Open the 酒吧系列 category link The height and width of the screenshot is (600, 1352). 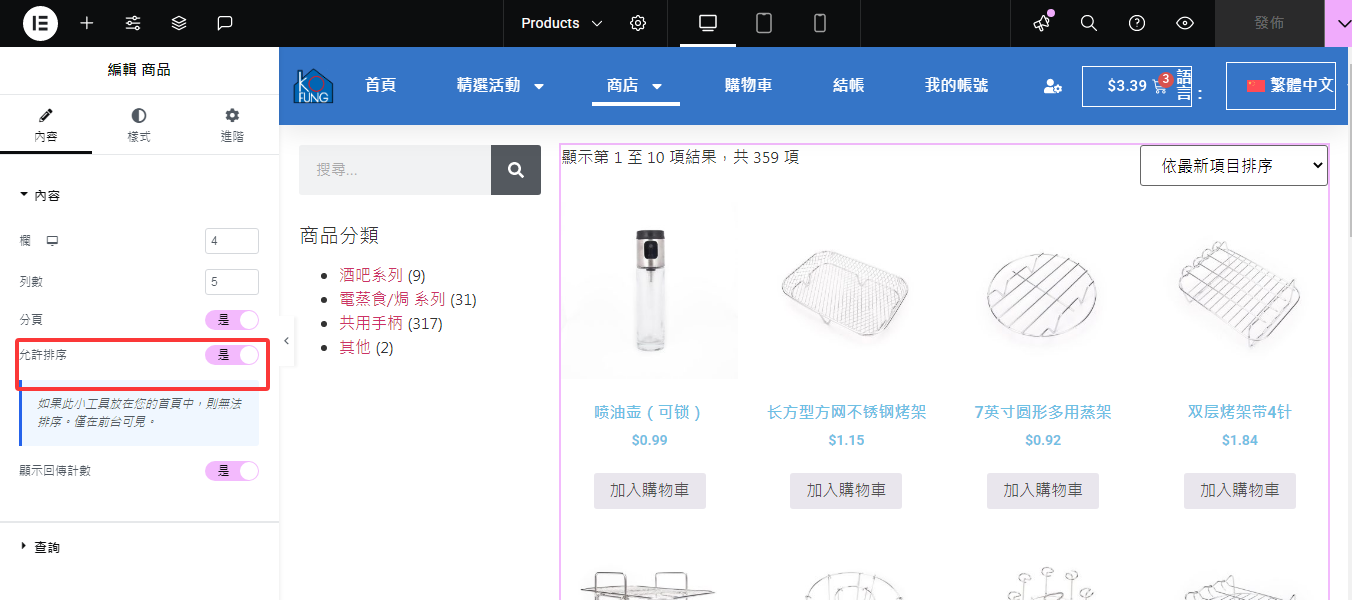coord(371,275)
